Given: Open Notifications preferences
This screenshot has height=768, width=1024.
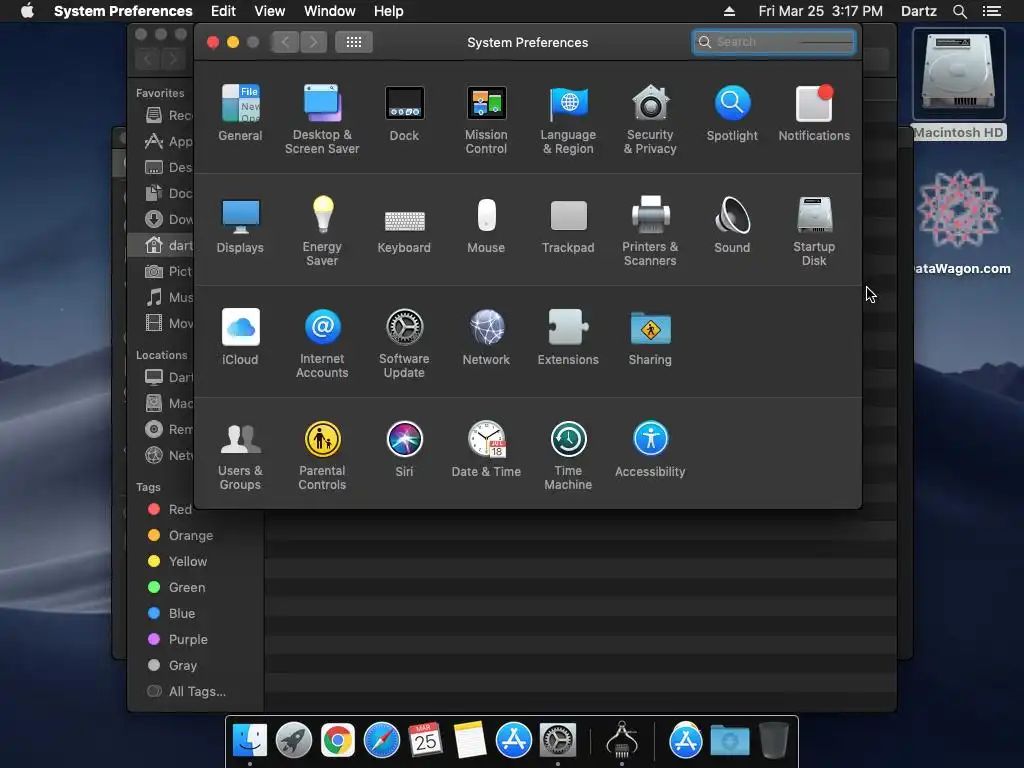Looking at the screenshot, I should click(814, 112).
